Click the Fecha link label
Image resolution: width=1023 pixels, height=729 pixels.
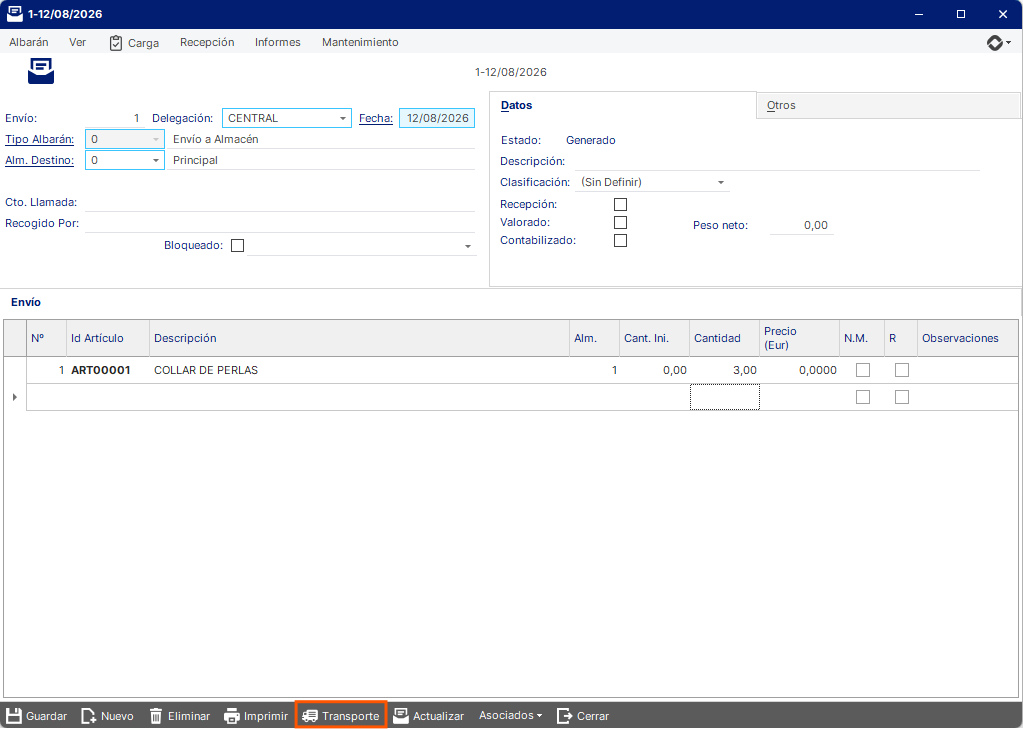376,118
